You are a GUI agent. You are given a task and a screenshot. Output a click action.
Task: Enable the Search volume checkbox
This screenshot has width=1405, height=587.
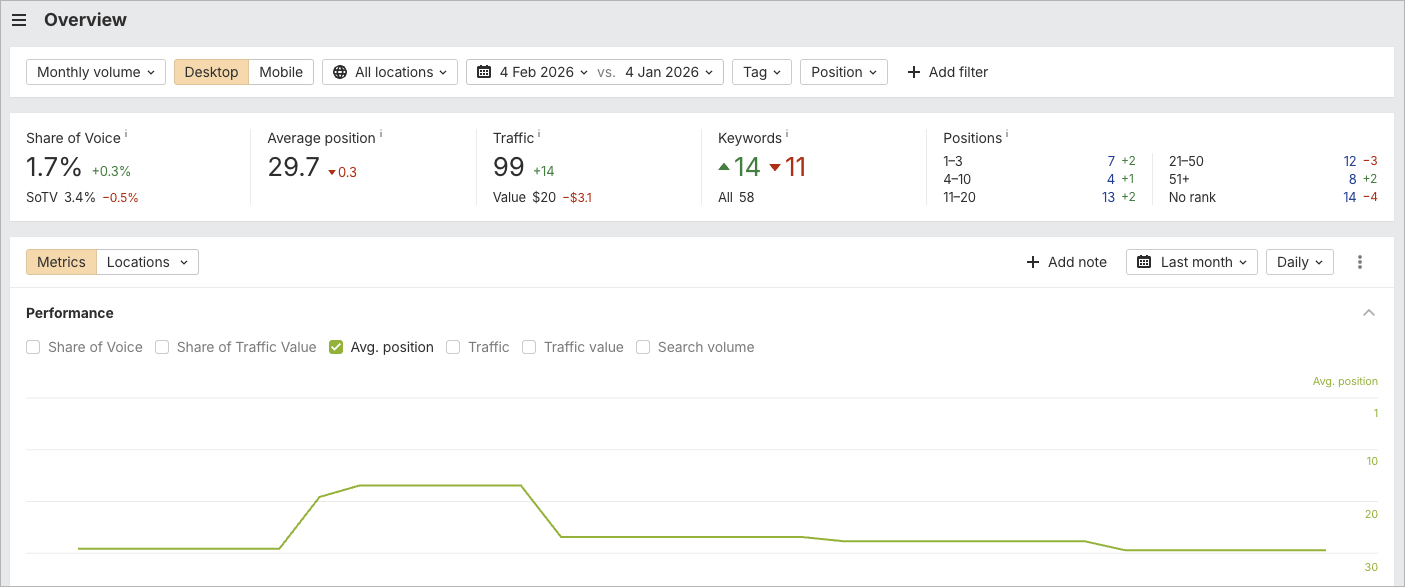643,346
